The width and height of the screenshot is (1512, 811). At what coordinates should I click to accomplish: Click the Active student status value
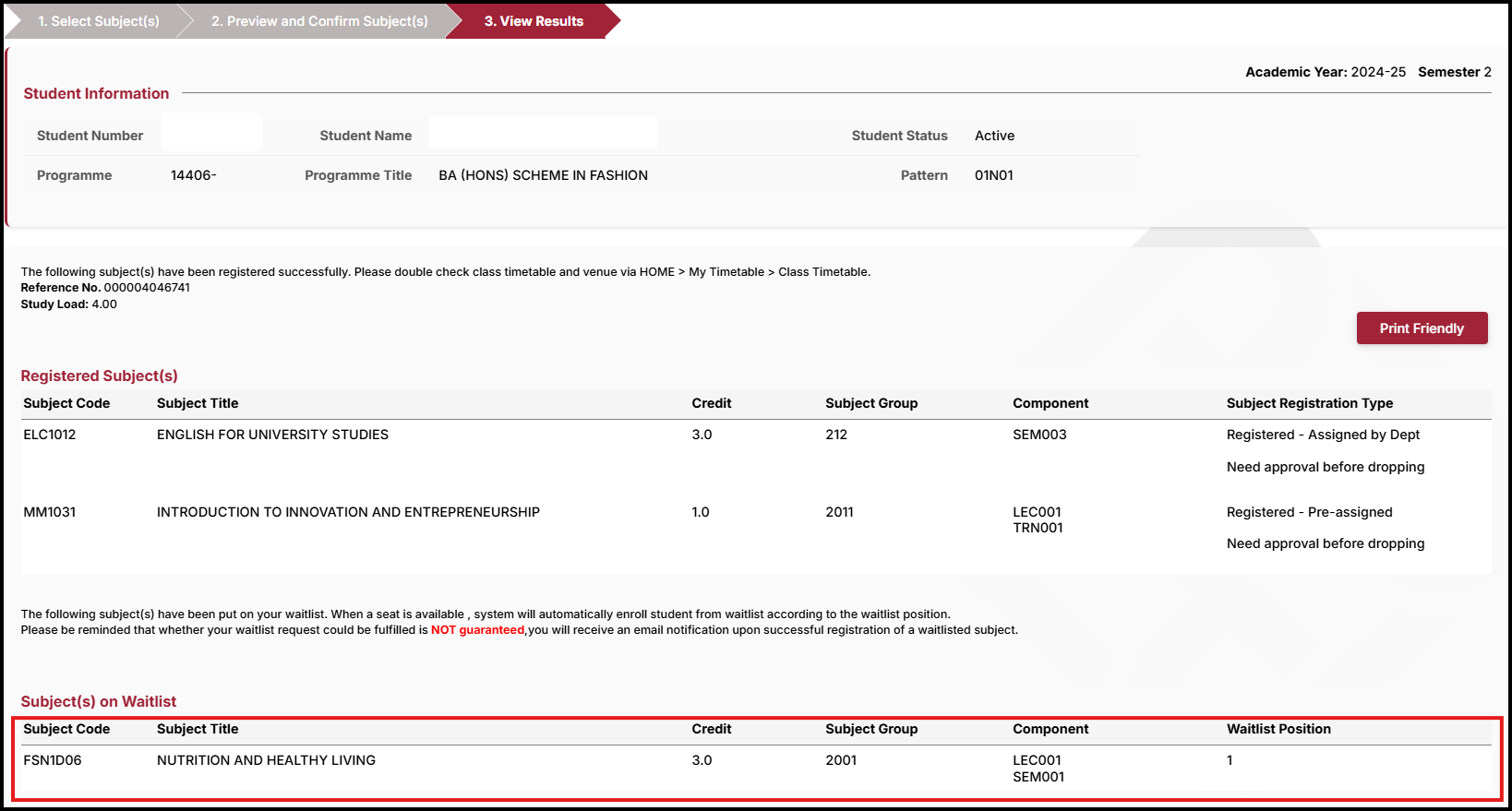tap(994, 136)
